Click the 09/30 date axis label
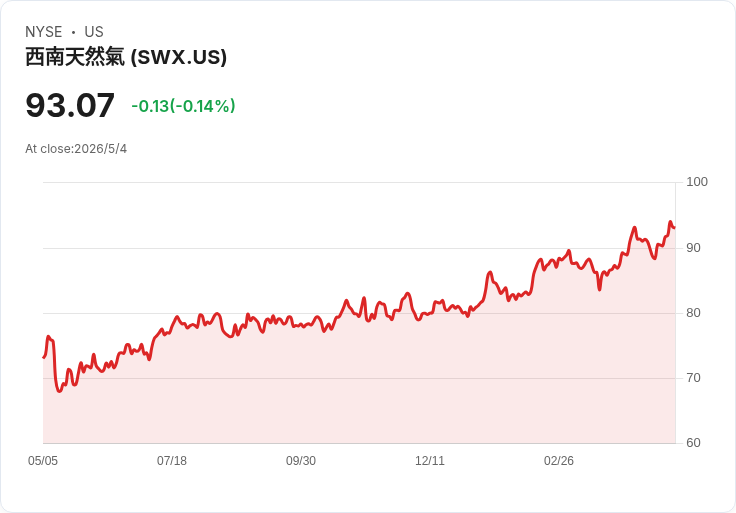Viewport: 736px width, 513px height. 301,461
